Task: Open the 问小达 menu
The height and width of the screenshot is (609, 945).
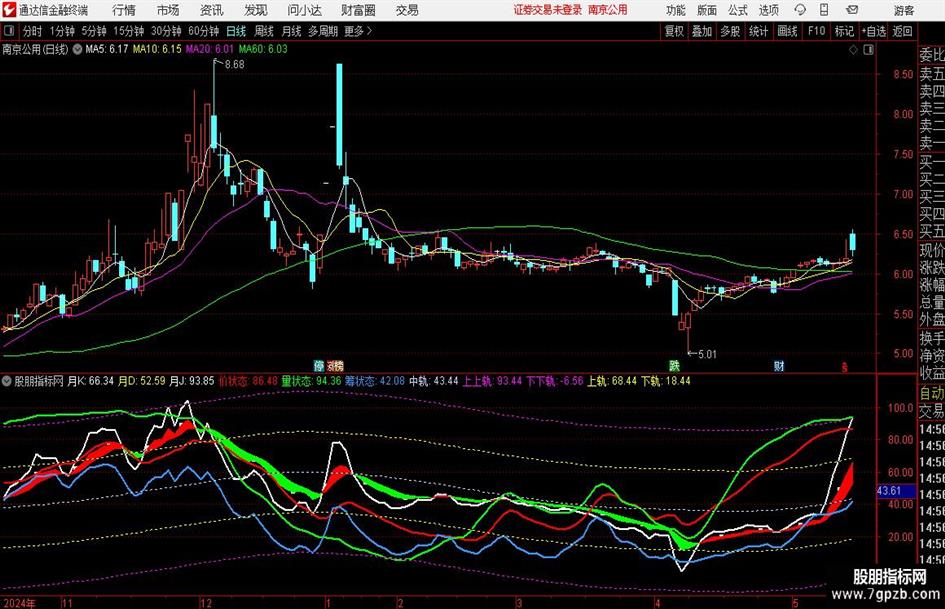Action: click(304, 10)
